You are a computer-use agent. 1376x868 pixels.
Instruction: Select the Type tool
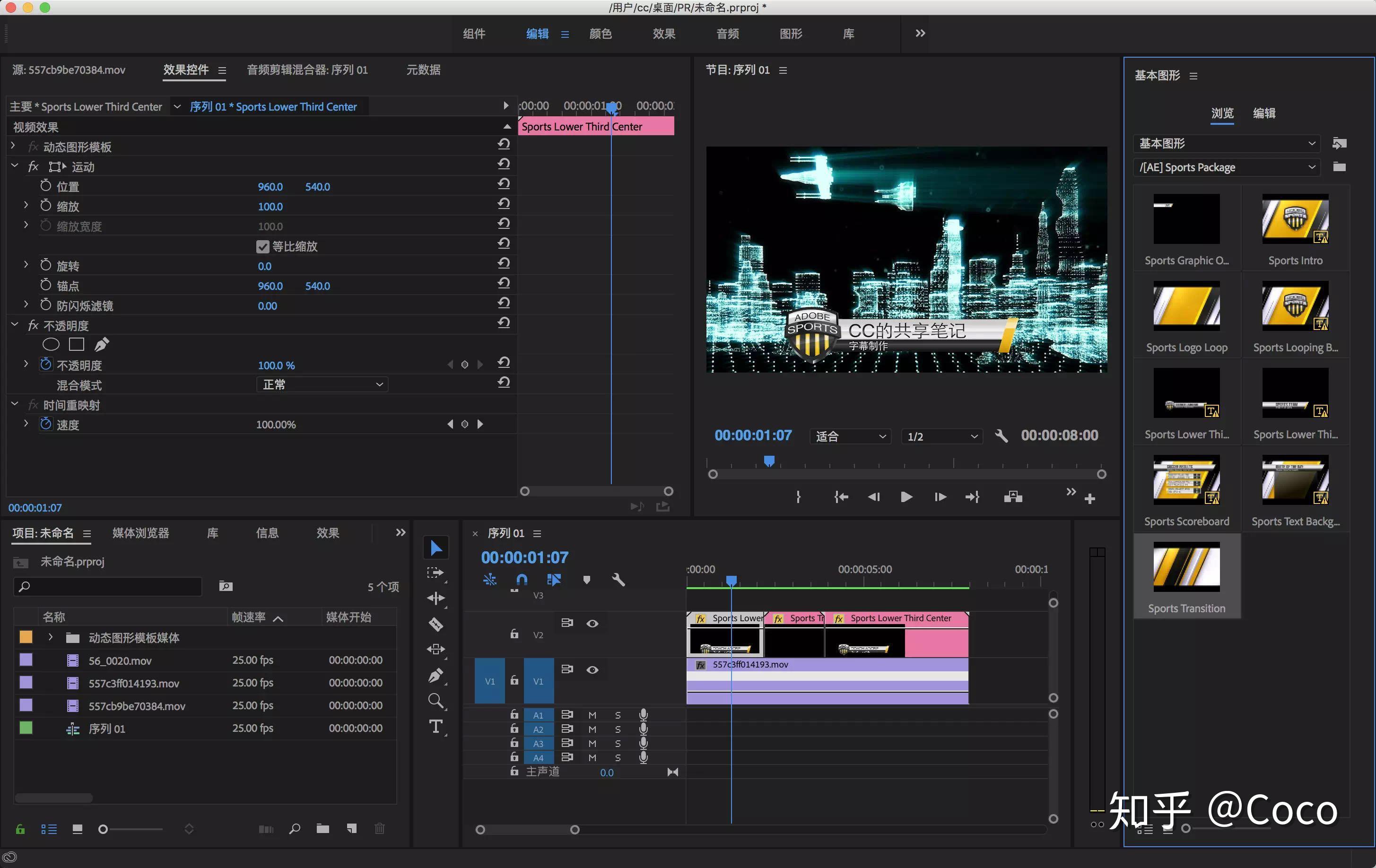tap(435, 726)
